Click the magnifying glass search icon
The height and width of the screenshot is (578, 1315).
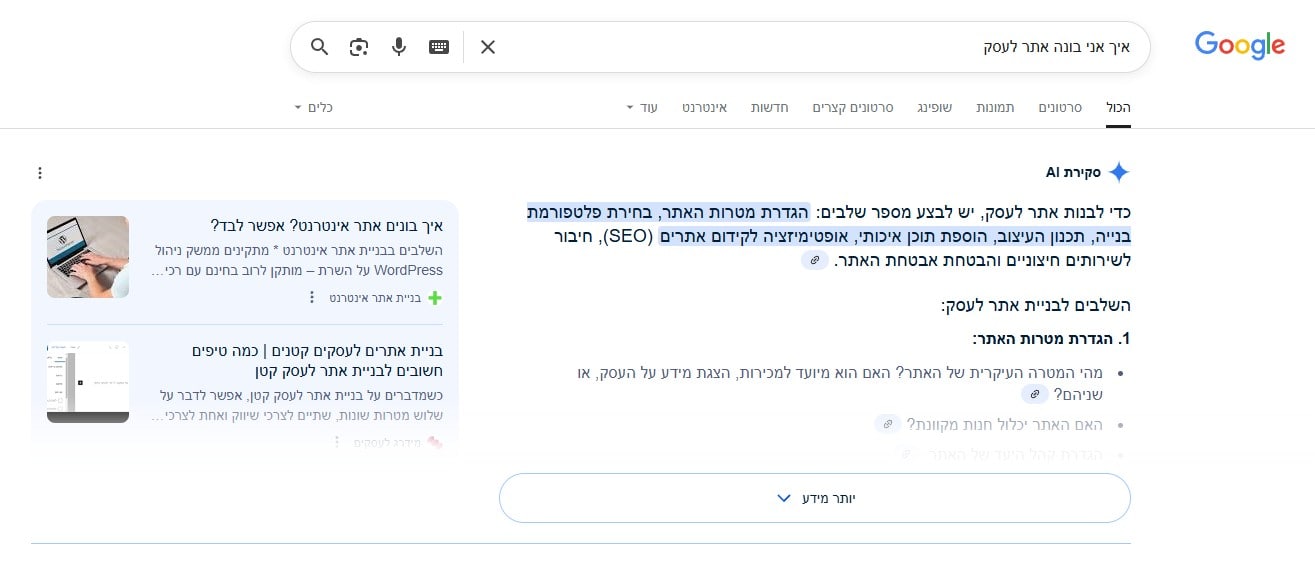[x=319, y=46]
